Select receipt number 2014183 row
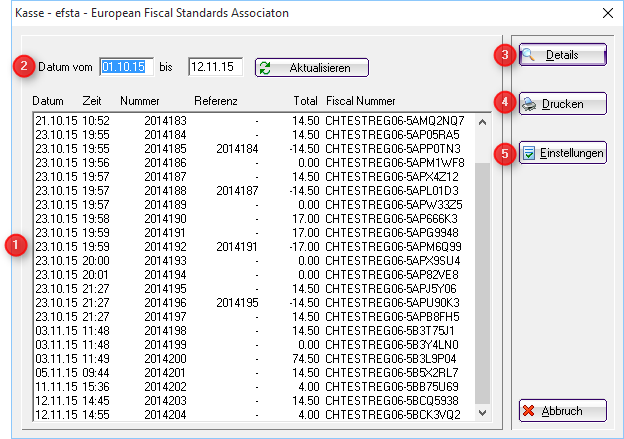The width and height of the screenshot is (624, 439). pyautogui.click(x=250, y=120)
